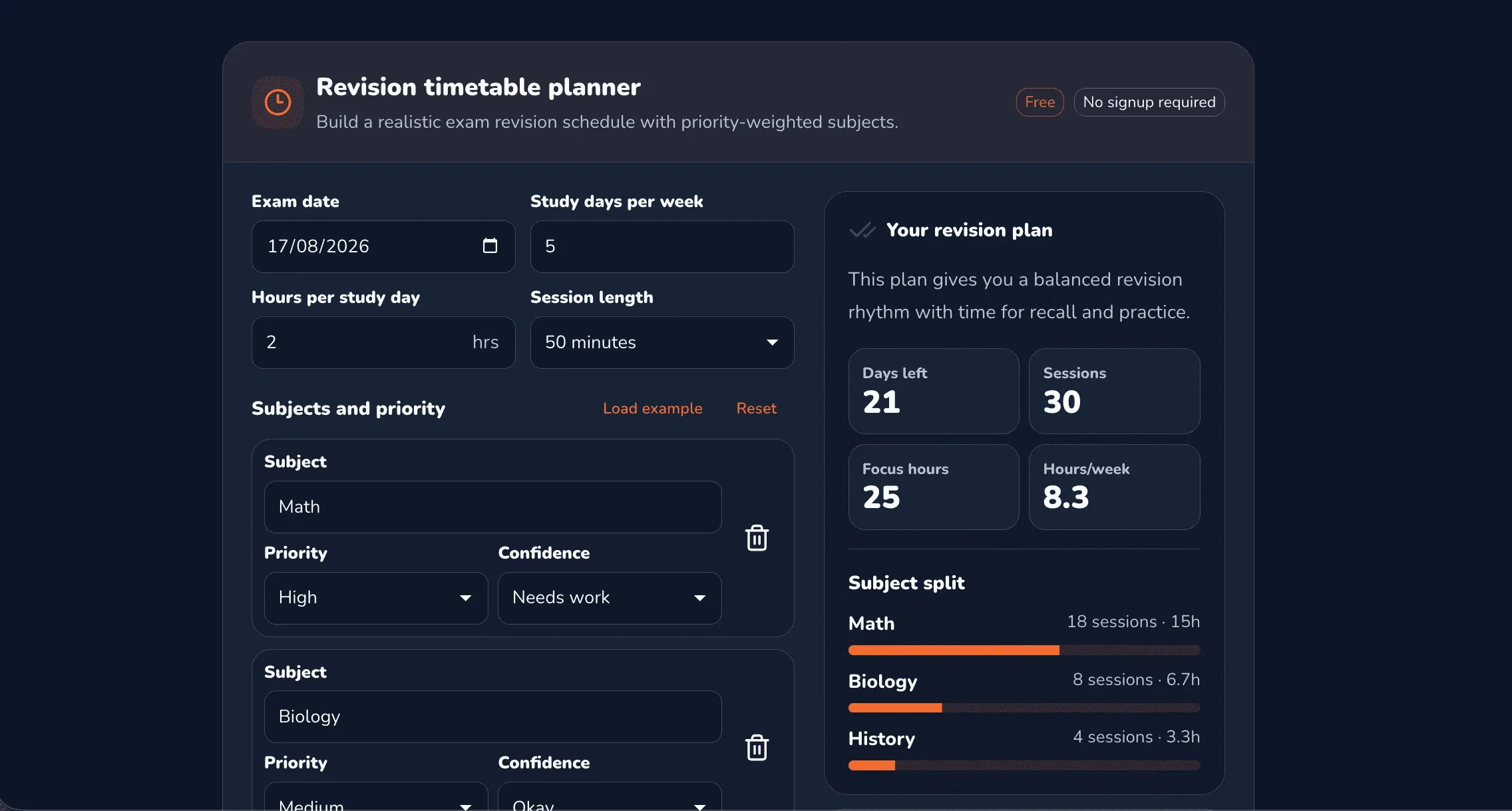Click the Your revision plan heading
1512x811 pixels.
point(970,230)
